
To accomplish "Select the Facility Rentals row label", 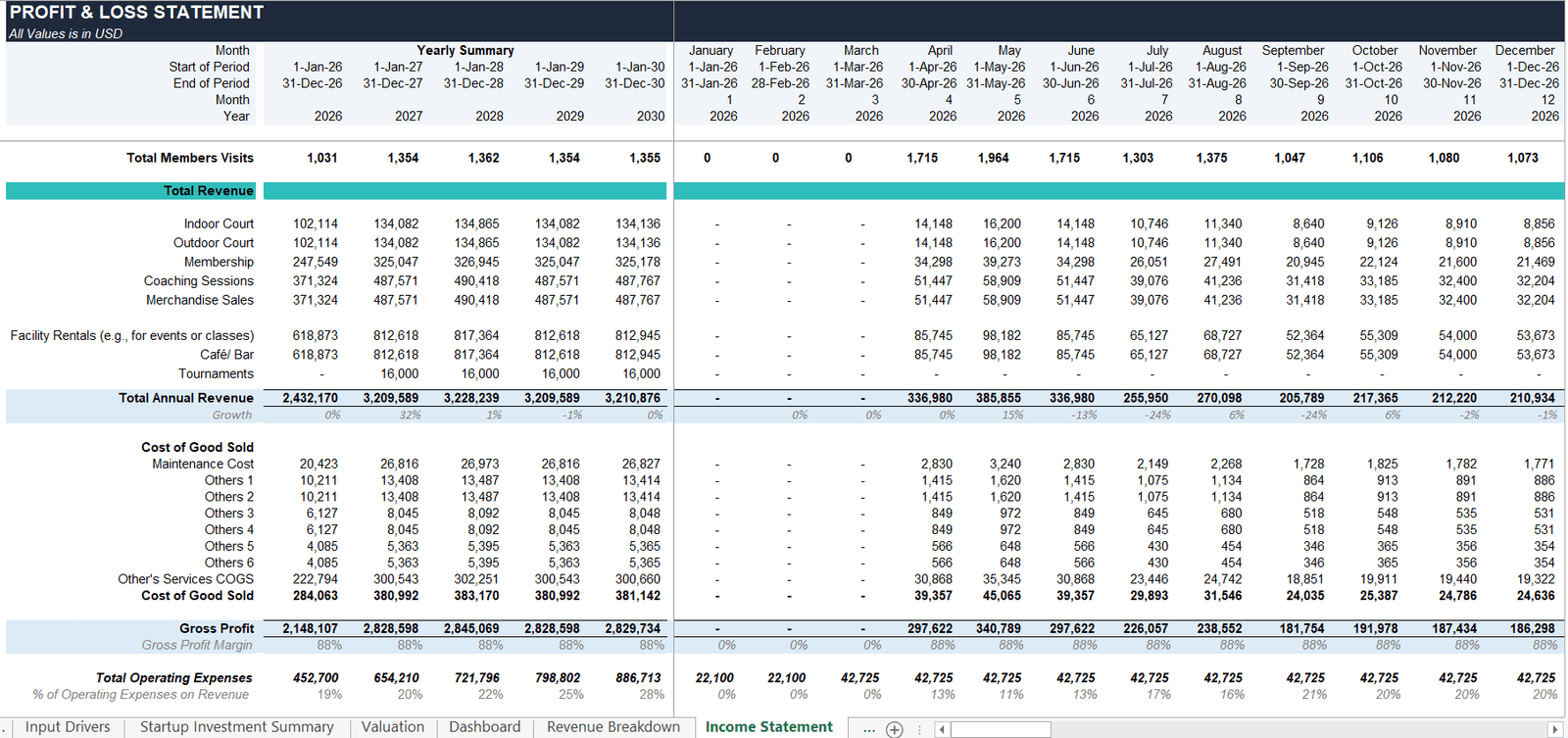I will (132, 335).
